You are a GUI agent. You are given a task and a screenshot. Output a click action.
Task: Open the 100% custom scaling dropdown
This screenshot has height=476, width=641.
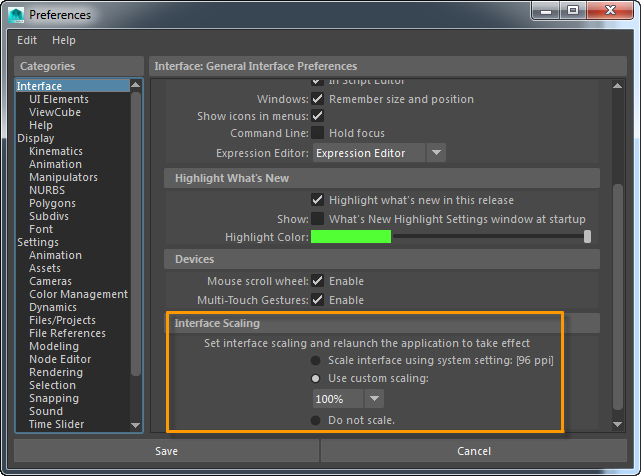coord(348,399)
